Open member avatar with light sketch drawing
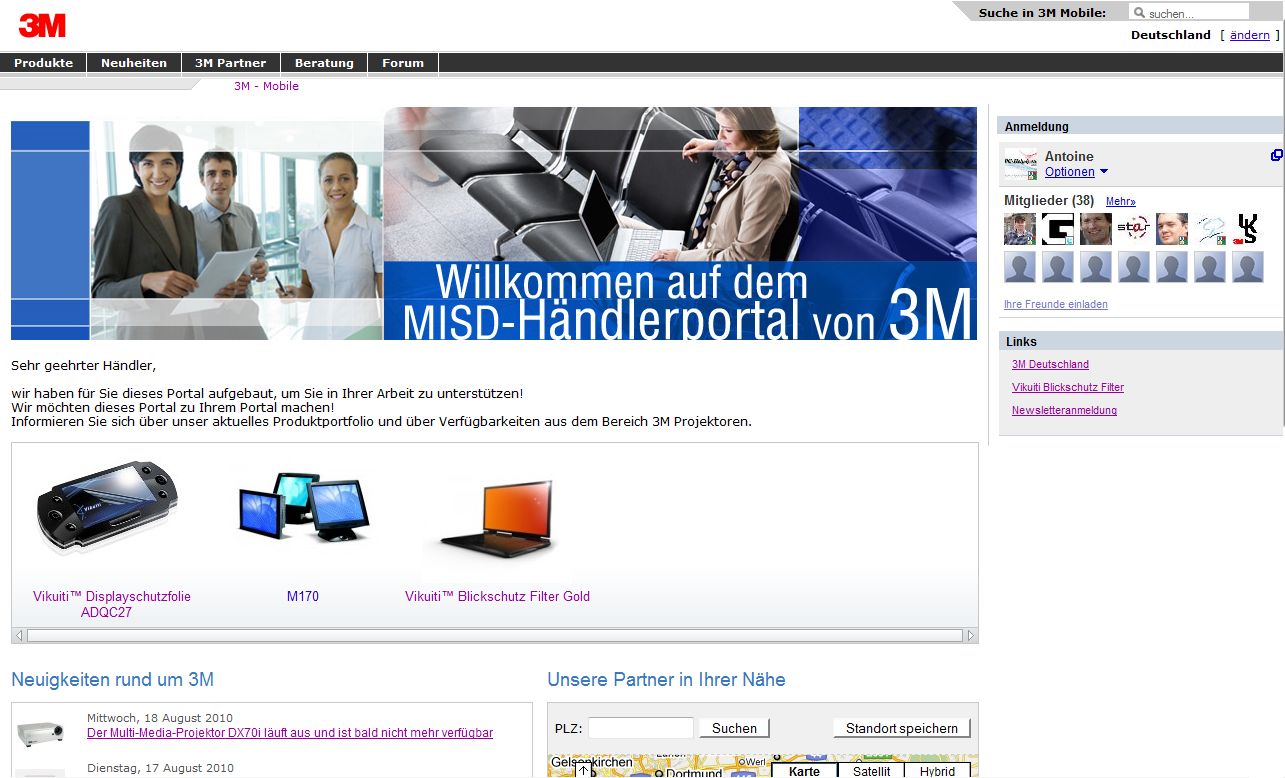This screenshot has width=1285, height=778. tap(1210, 229)
